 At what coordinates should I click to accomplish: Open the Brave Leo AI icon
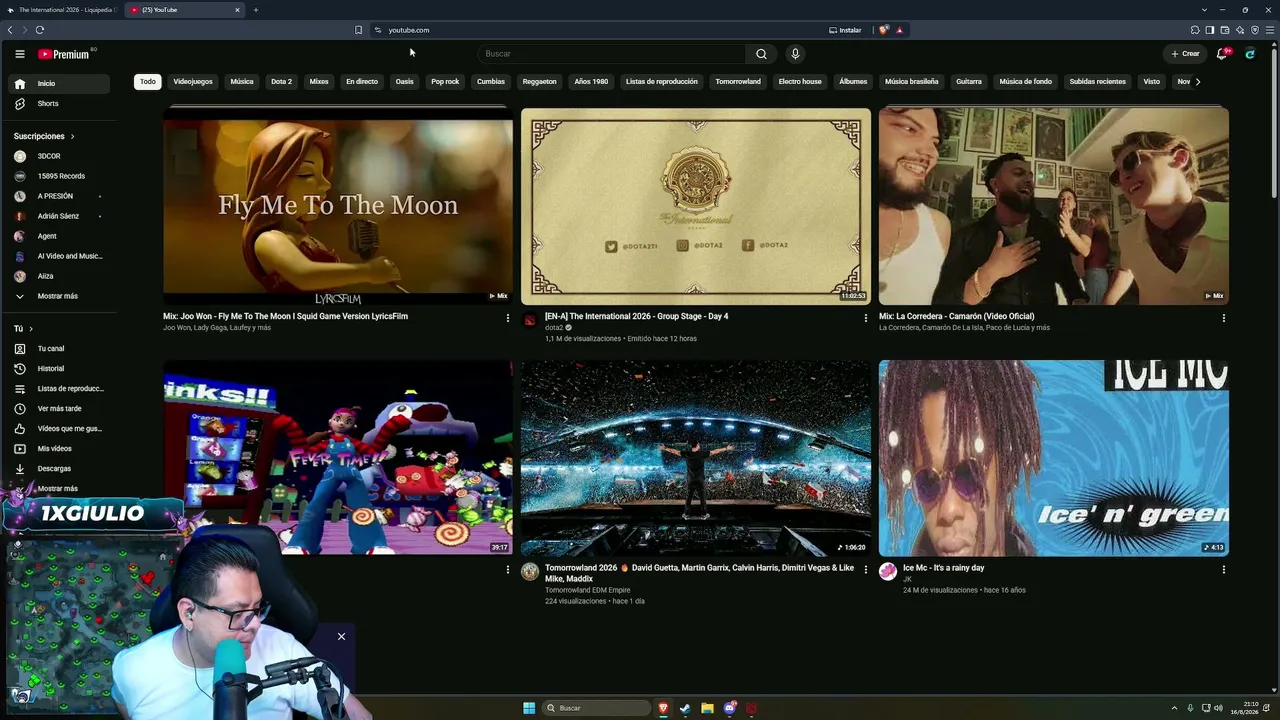(1240, 30)
